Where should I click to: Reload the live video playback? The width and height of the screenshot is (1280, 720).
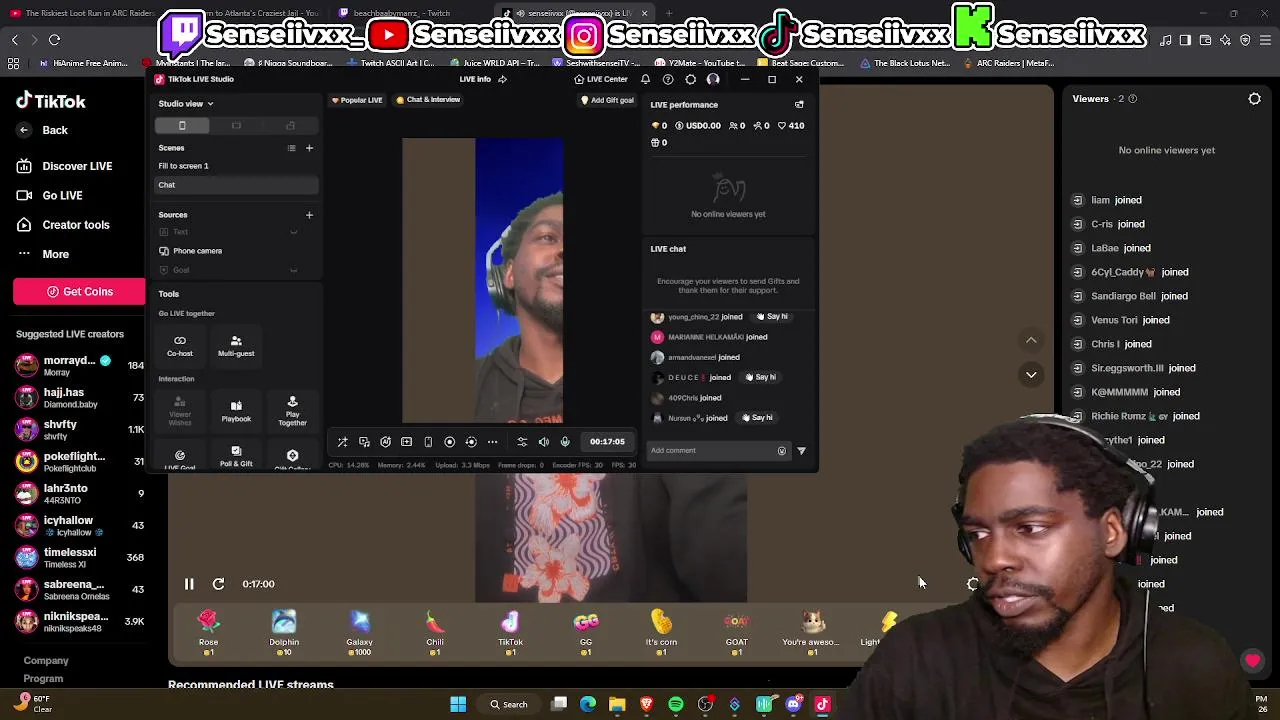point(218,584)
